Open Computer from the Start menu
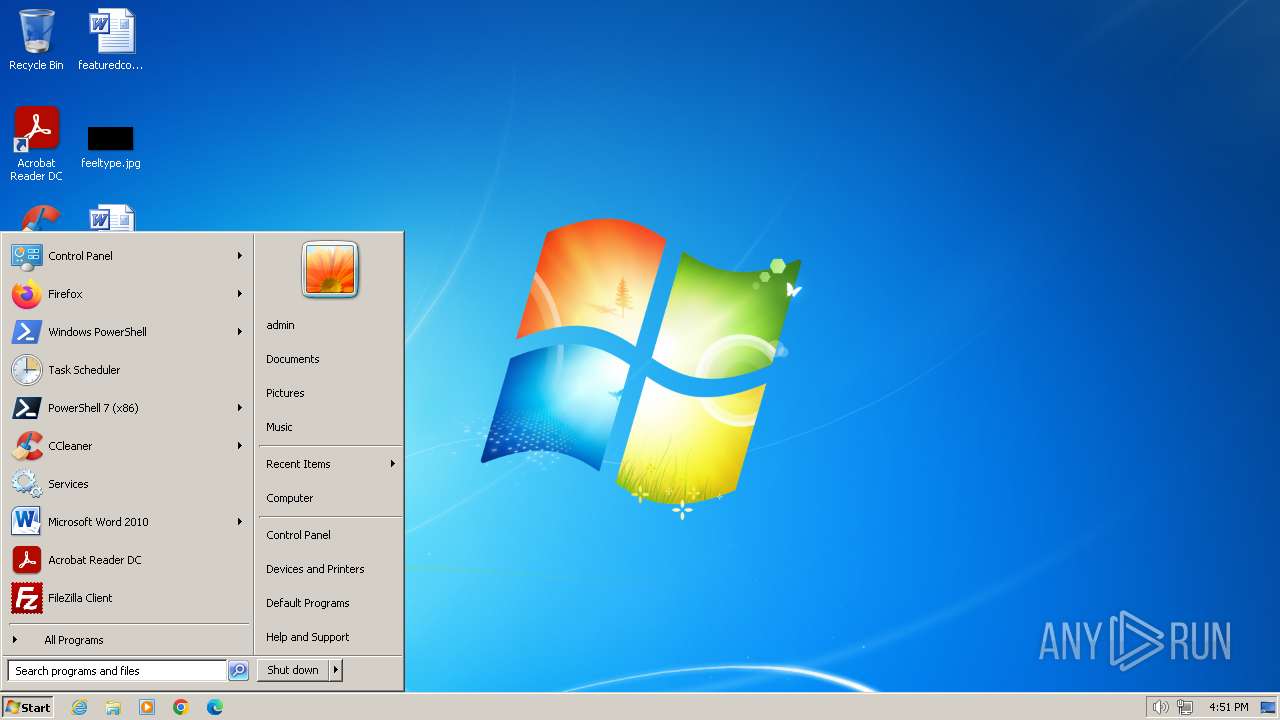Image resolution: width=1280 pixels, height=720 pixels. pyautogui.click(x=330, y=498)
